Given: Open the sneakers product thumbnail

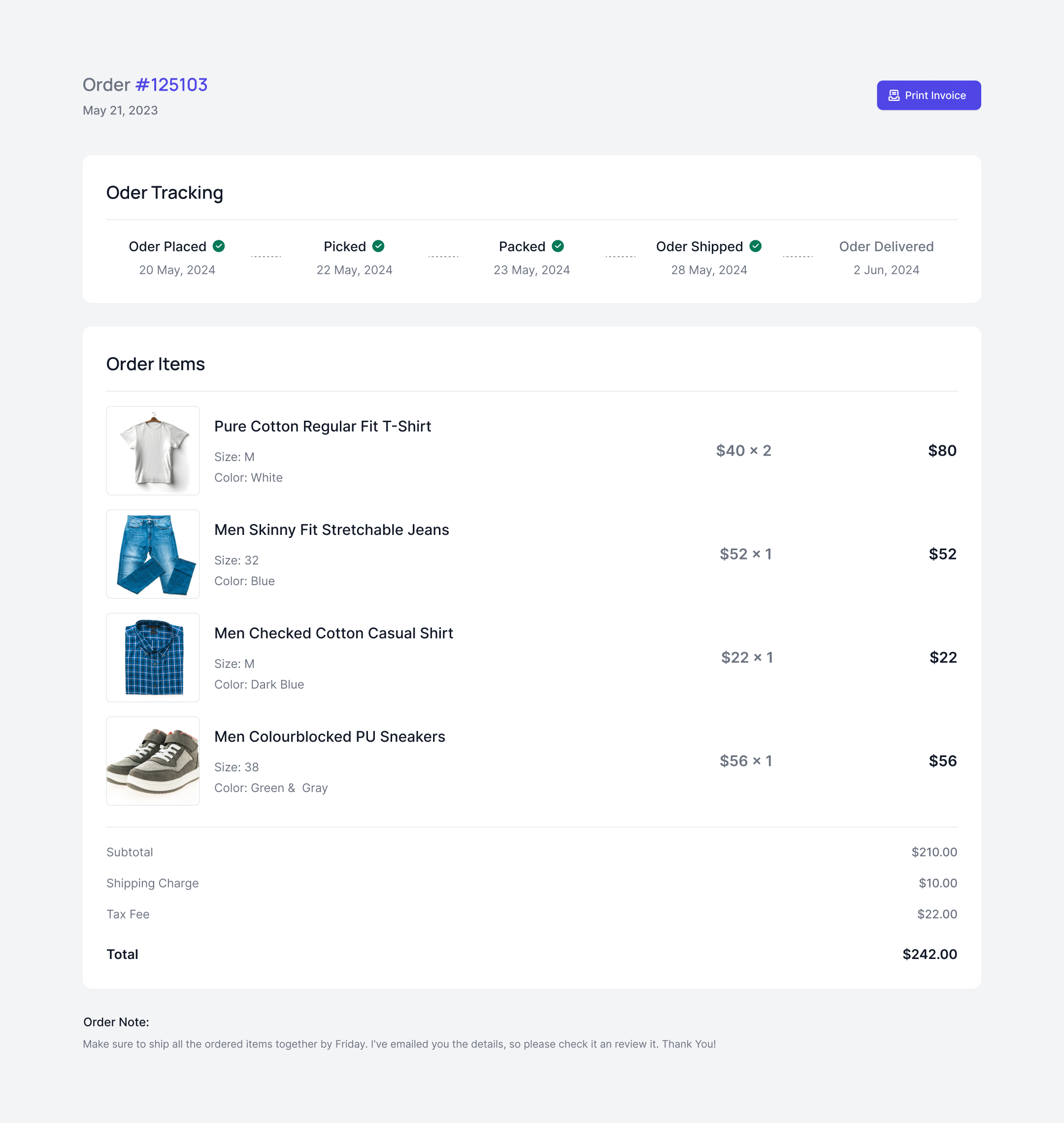Looking at the screenshot, I should click(x=153, y=760).
